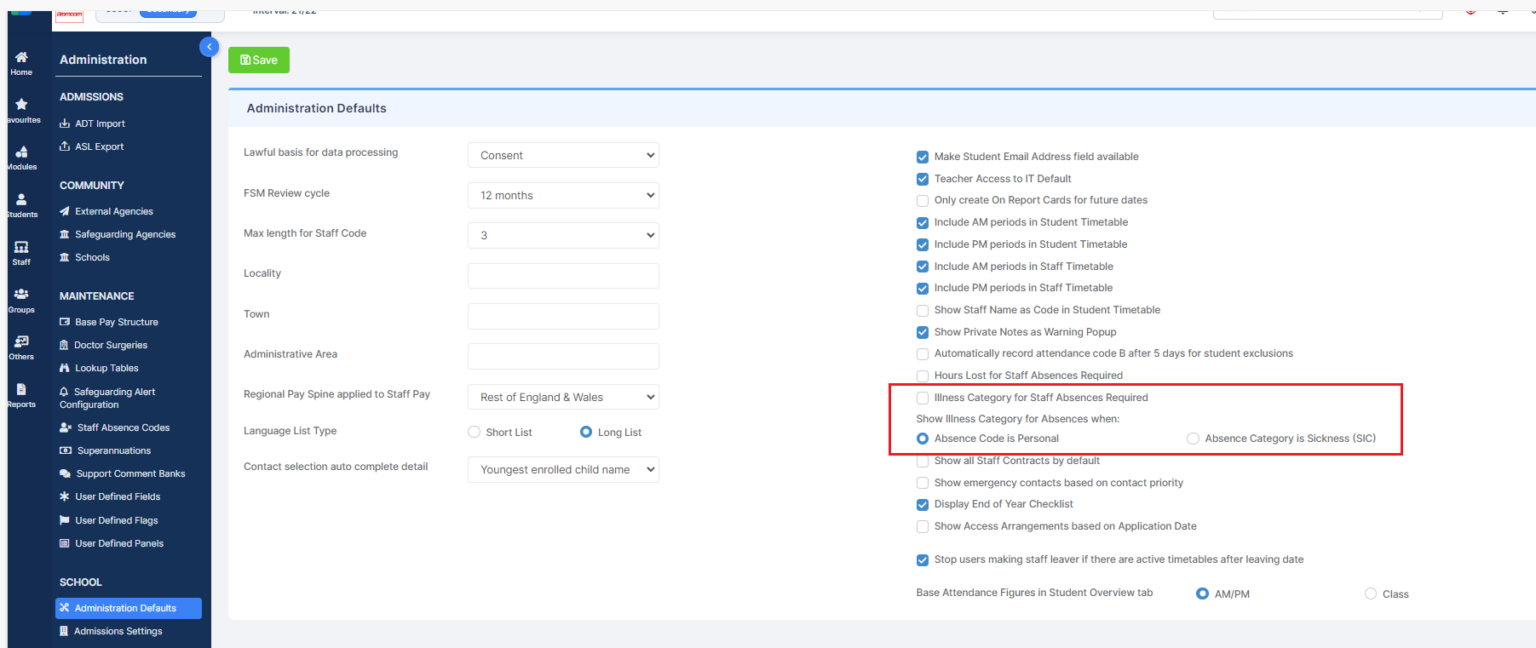Enable the Only create On Report Cards checkbox
This screenshot has height=648, width=1536.
point(922,200)
